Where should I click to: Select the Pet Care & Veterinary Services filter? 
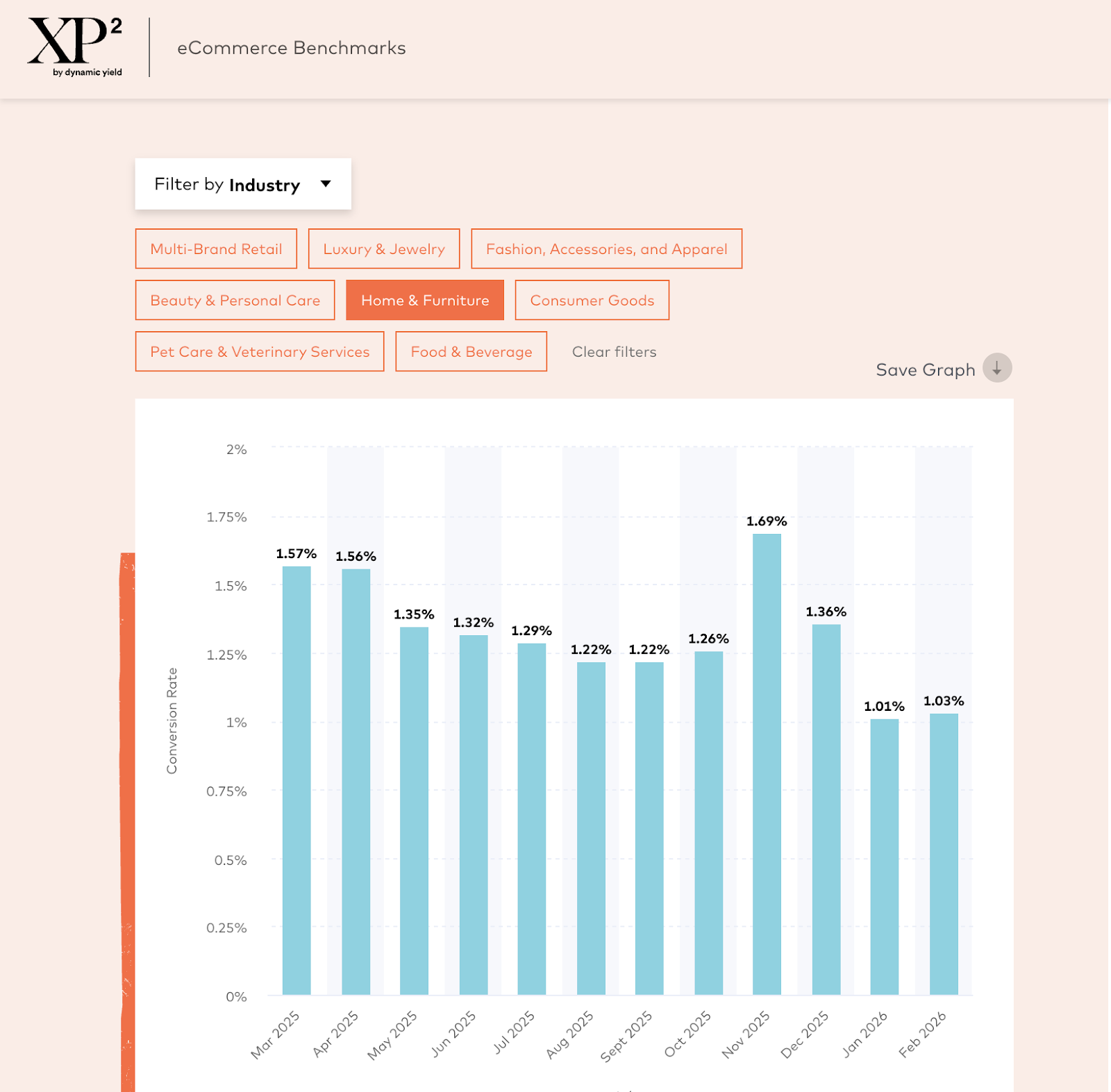point(259,351)
